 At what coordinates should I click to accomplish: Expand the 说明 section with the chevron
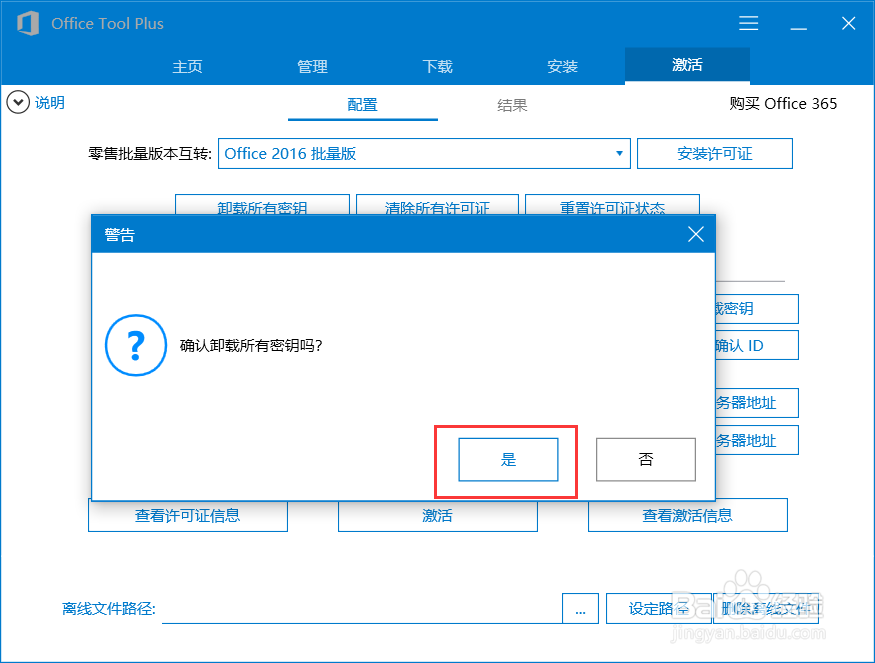tap(18, 102)
